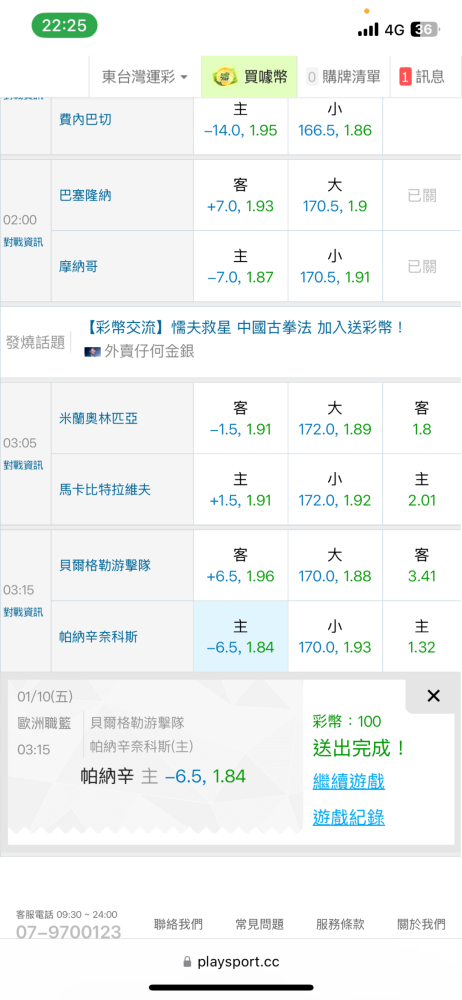Open the 訊息 messages tab
Viewport: 462px width, 1000px height.
[x=422, y=77]
